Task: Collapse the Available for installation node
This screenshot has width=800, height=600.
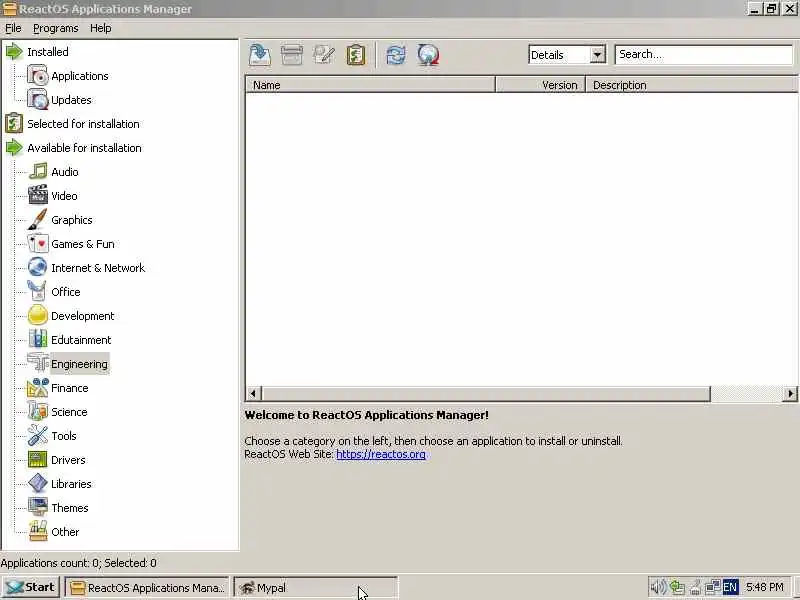Action: click(14, 147)
